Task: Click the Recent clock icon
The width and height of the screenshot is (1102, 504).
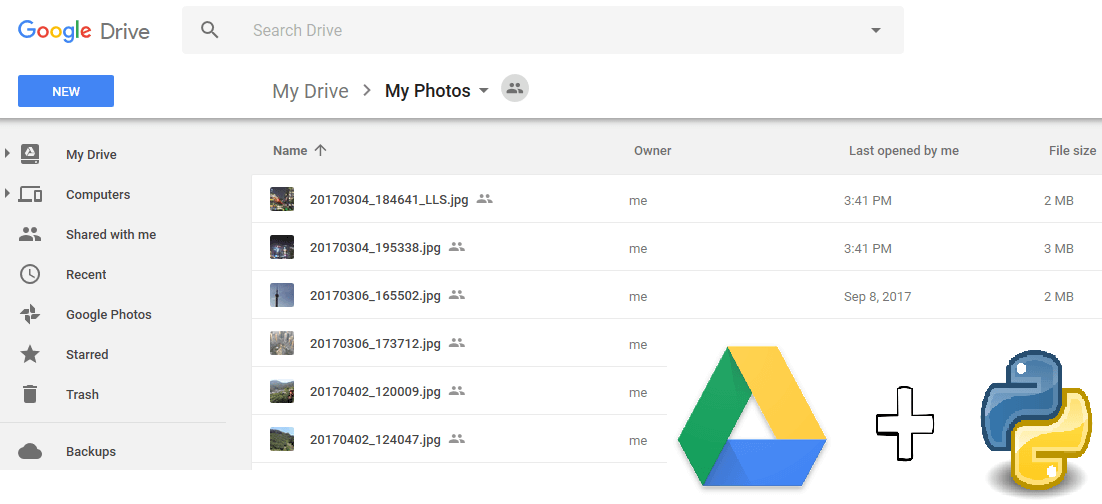Action: tap(30, 274)
